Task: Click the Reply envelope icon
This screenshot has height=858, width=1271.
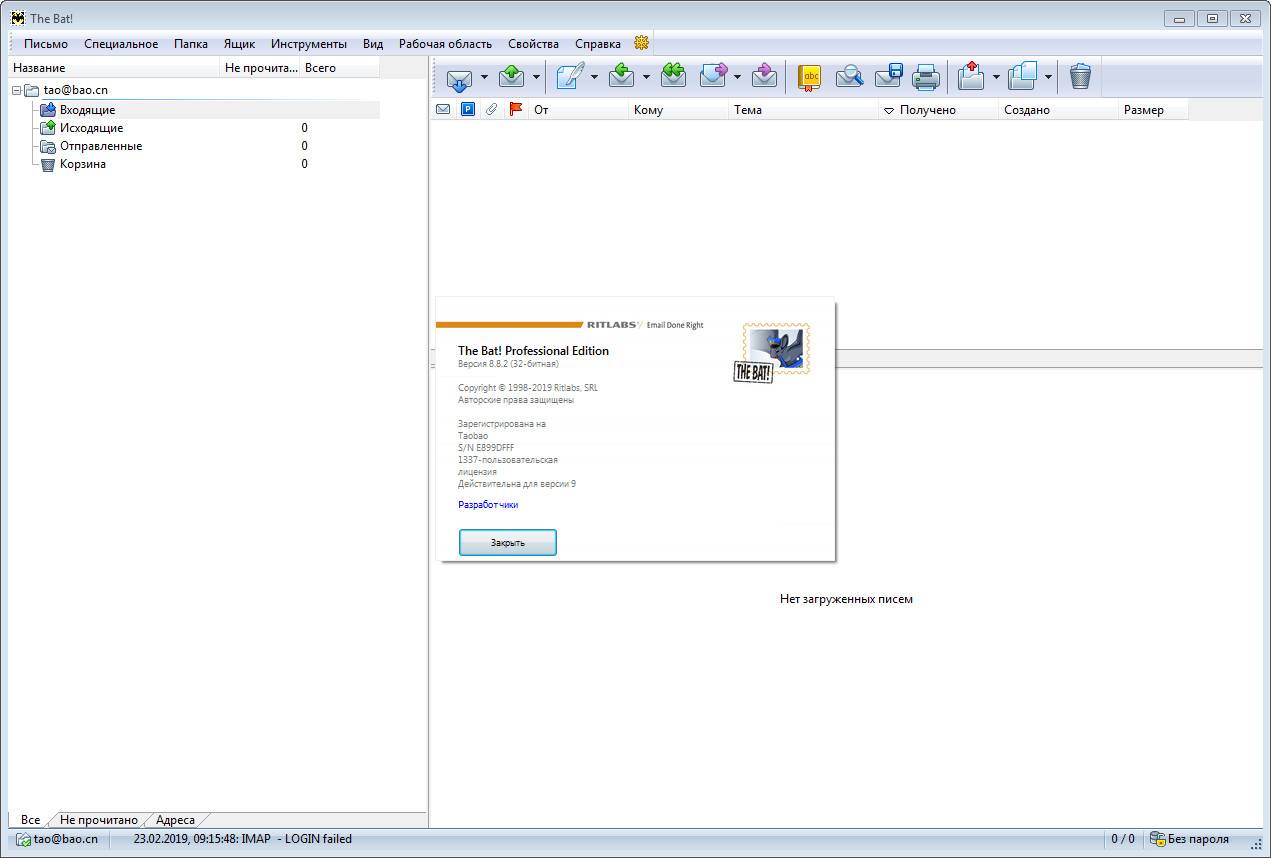Action: [621, 77]
